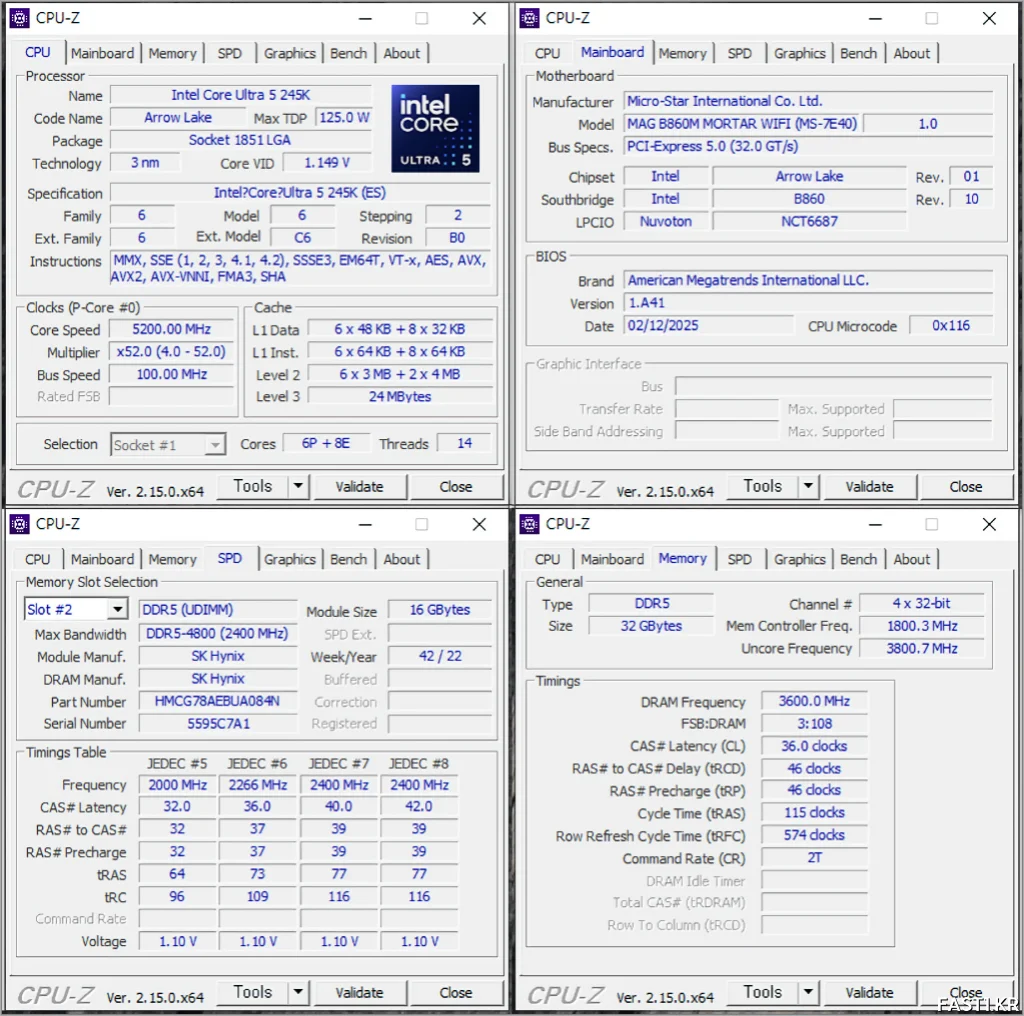Open the Tools dropdown arrow in the Memory window

click(808, 992)
